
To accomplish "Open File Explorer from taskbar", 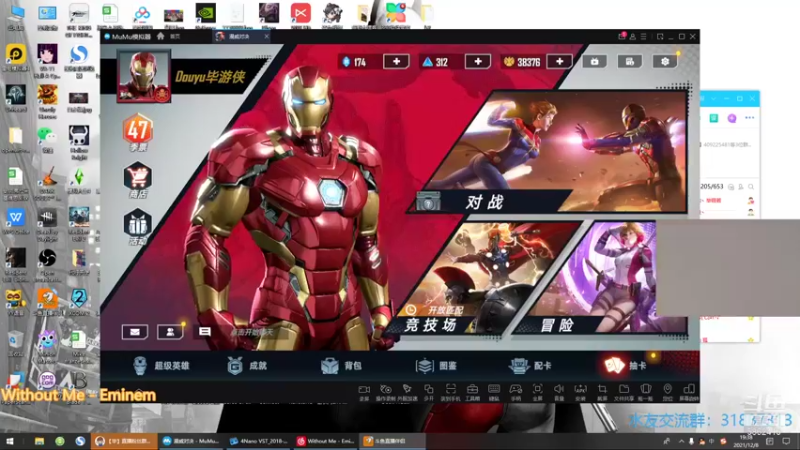I will [x=39, y=441].
